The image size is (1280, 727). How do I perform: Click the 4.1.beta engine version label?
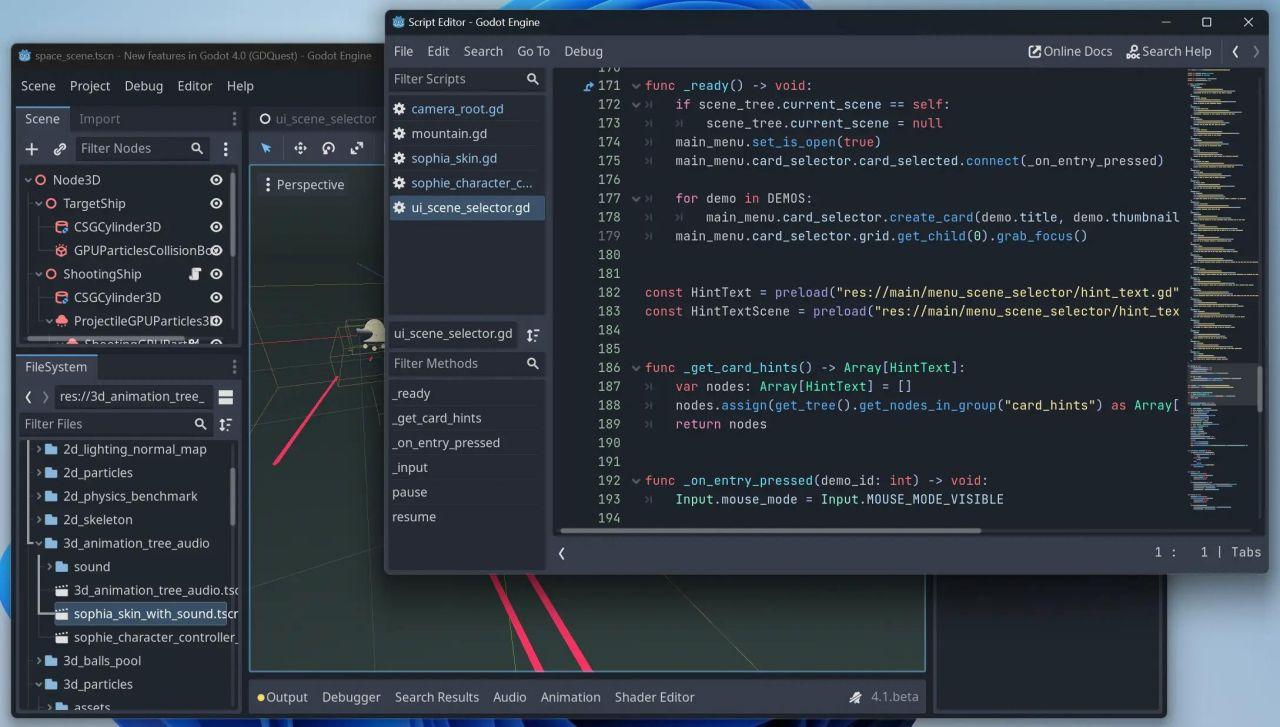click(x=894, y=697)
